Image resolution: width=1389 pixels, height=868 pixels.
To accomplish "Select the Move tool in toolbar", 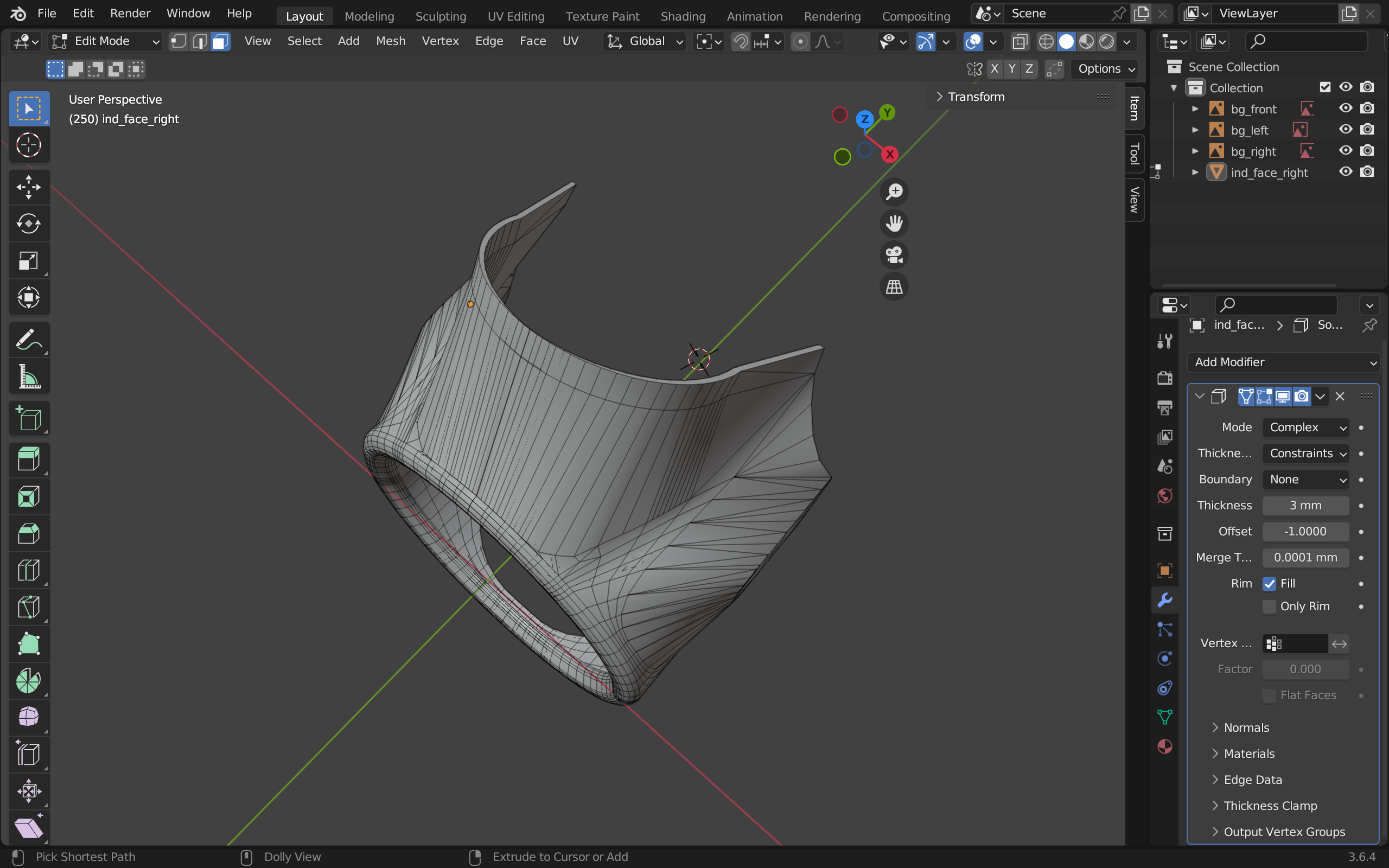I will click(28, 187).
